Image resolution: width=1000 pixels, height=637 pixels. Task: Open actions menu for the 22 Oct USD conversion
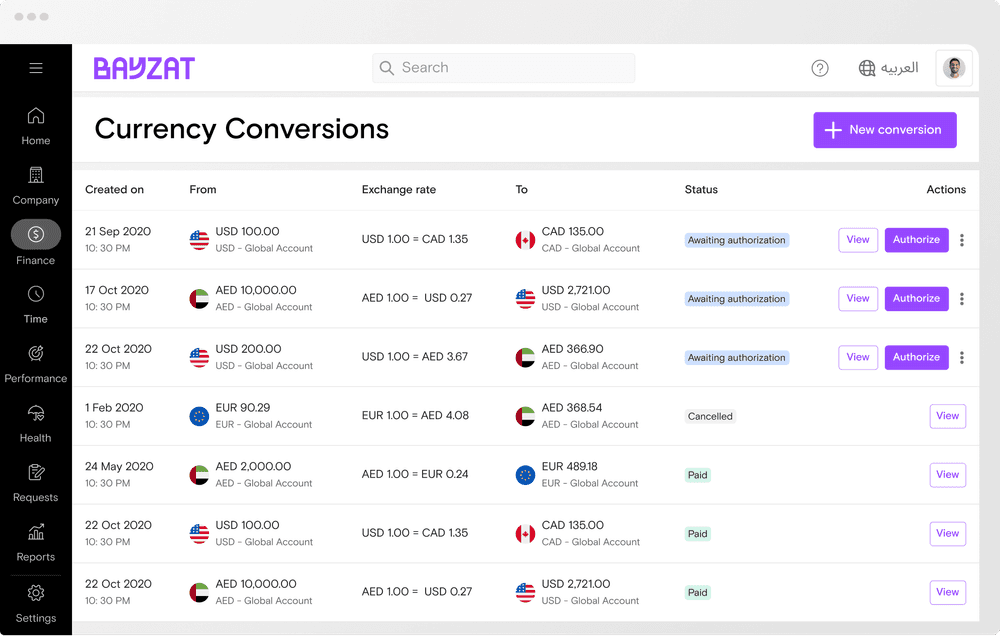point(962,357)
